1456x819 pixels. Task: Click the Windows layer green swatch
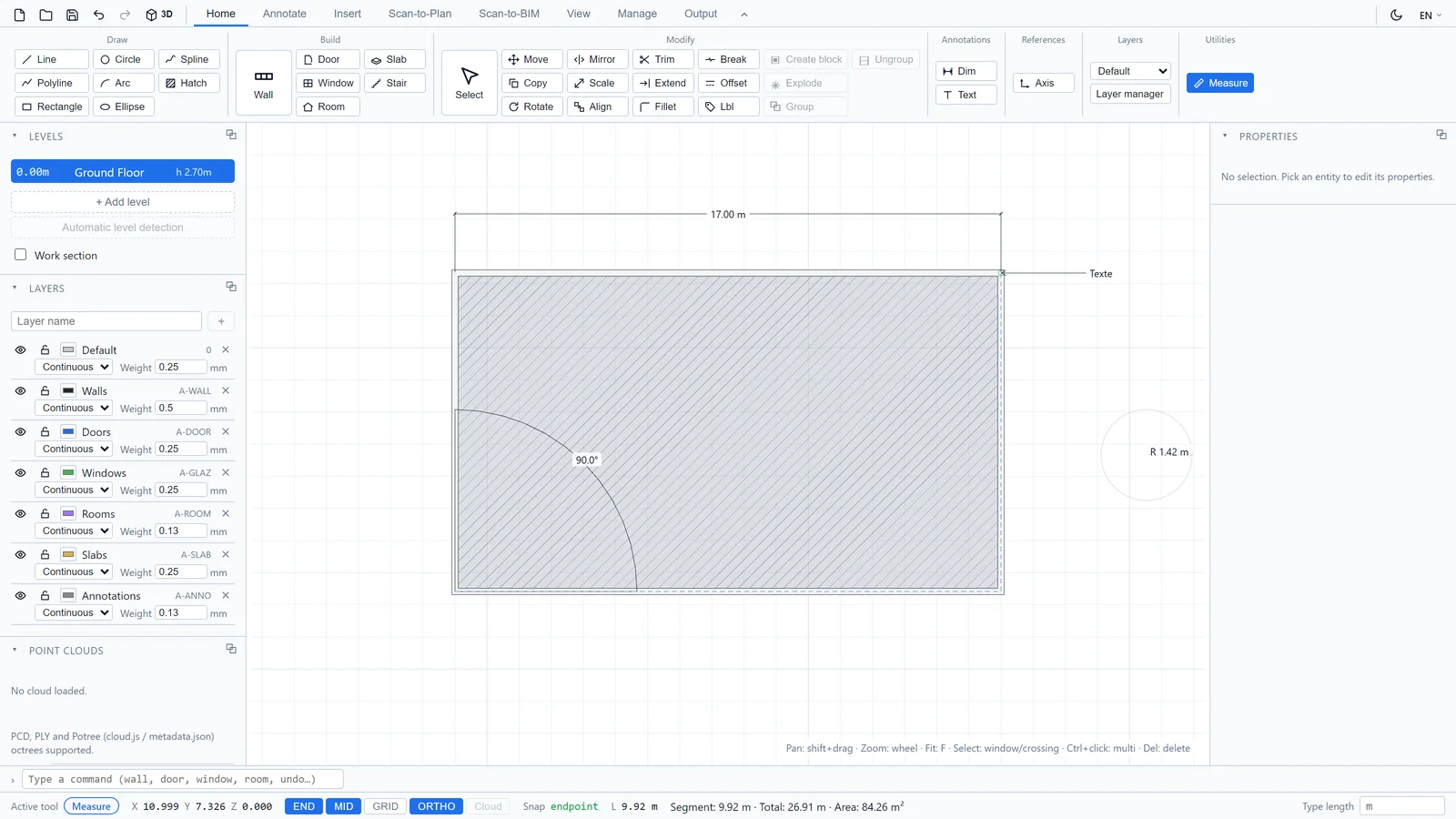coord(68,472)
